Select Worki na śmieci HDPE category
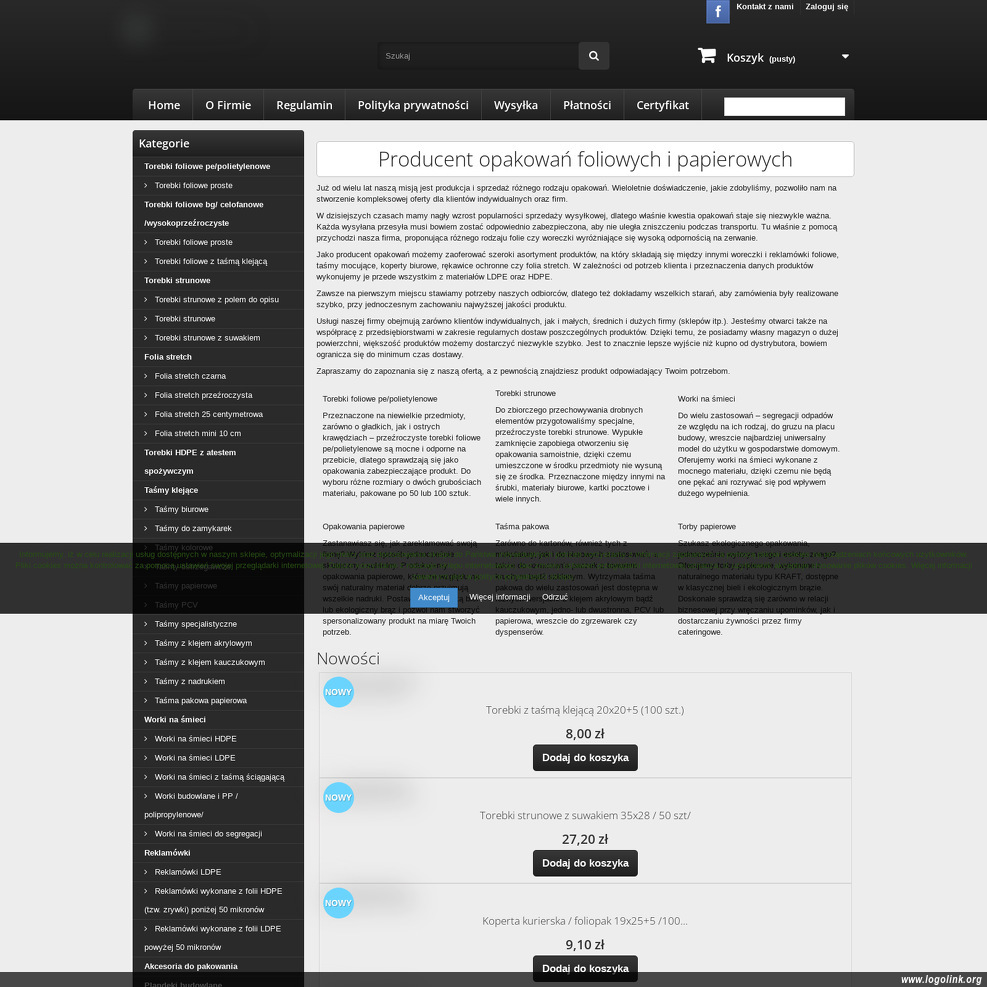 (x=195, y=739)
